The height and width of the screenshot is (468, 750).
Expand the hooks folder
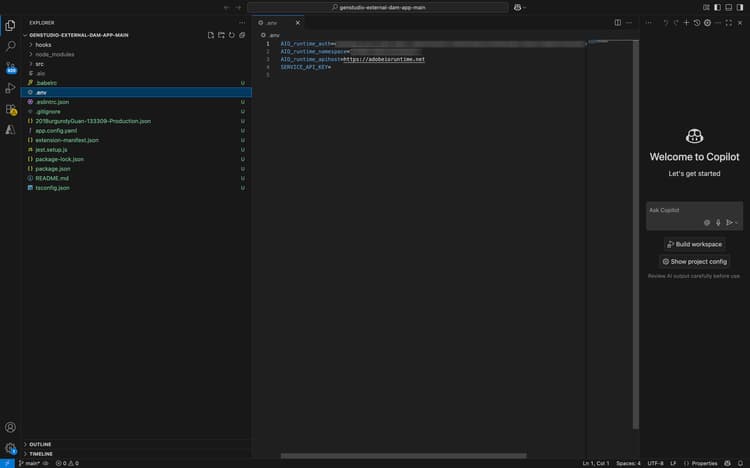[x=43, y=45]
